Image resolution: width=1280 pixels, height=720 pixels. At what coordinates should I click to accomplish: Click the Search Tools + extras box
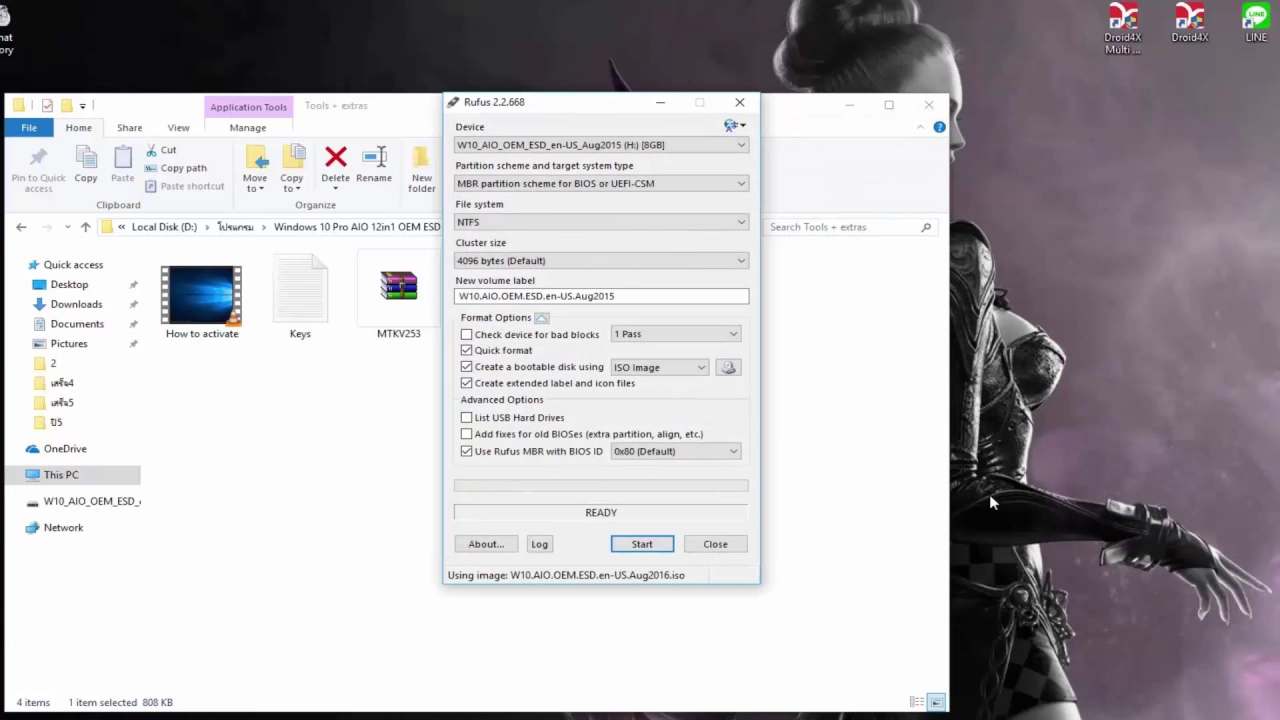point(850,227)
